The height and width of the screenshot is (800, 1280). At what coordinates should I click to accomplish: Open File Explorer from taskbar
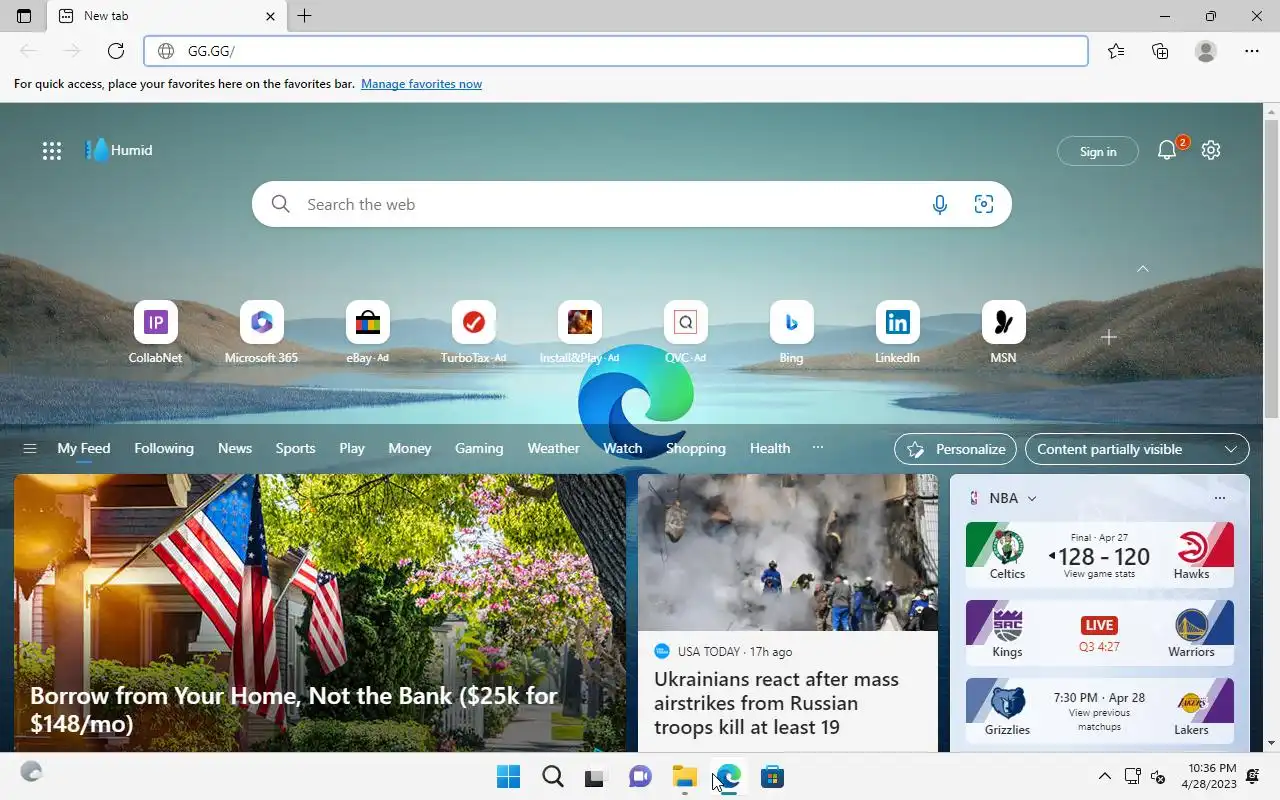click(684, 776)
